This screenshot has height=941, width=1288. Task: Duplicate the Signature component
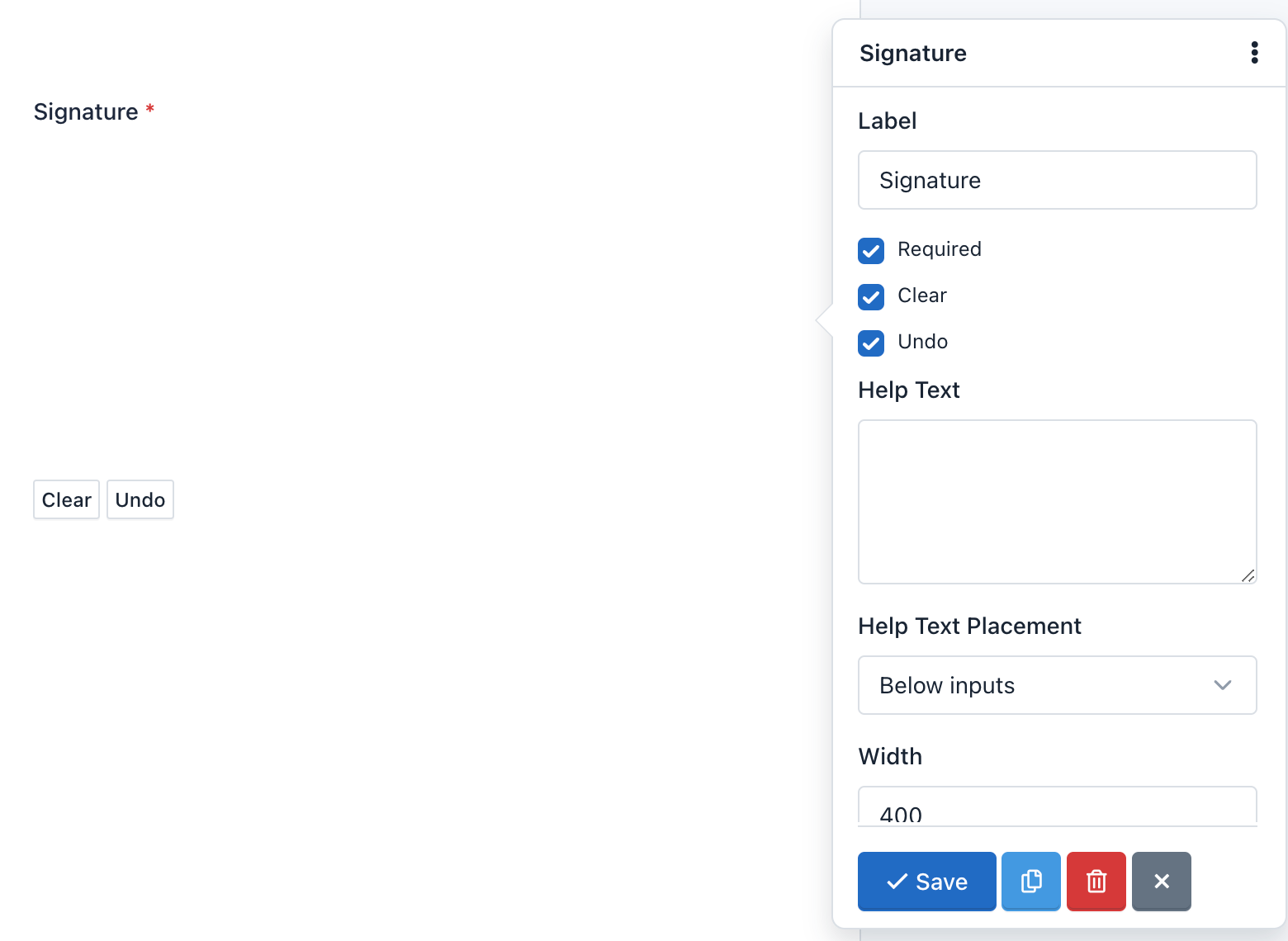point(1030,882)
